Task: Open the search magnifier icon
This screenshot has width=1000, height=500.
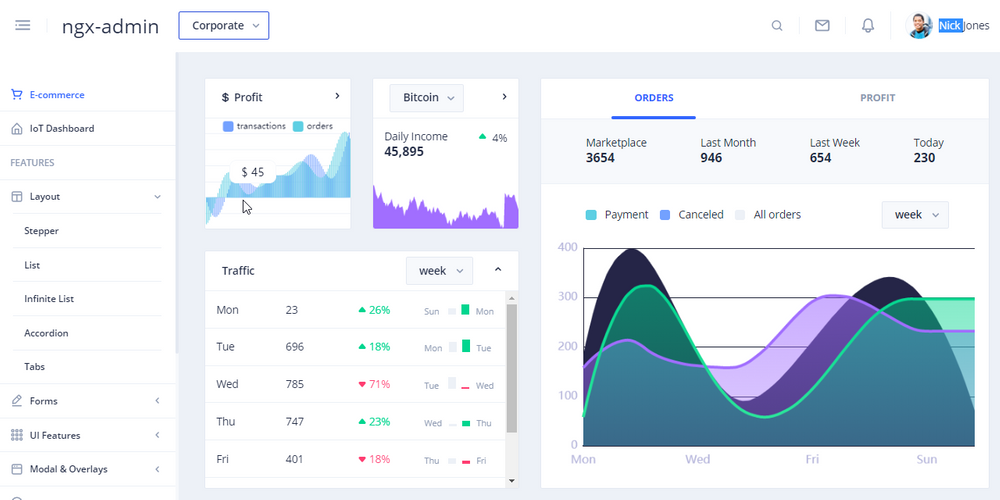Action: (x=777, y=26)
